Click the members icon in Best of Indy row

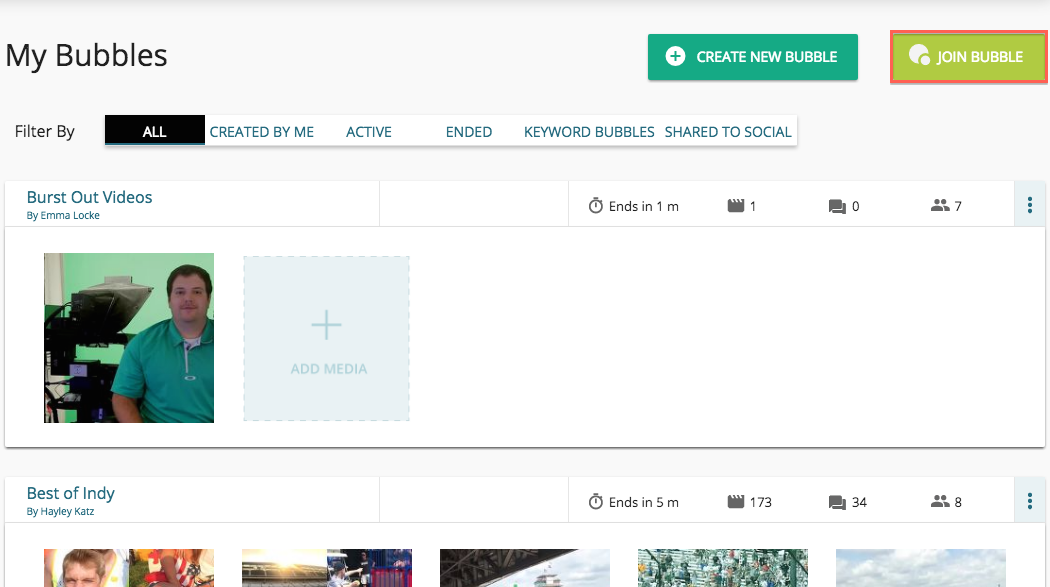(x=939, y=502)
